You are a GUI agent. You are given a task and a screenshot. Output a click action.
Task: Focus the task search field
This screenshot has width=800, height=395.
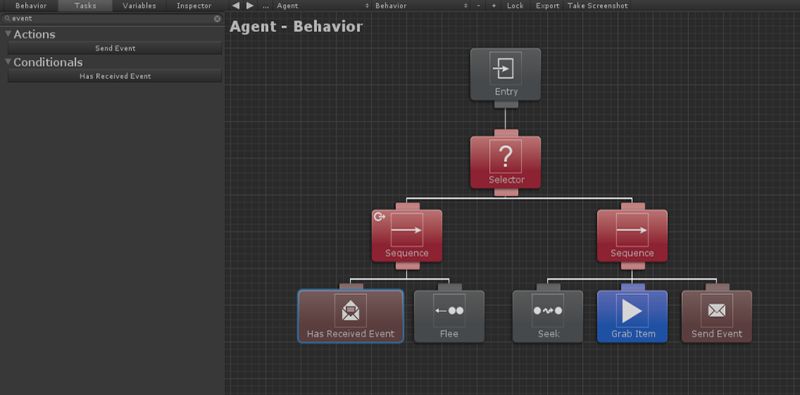112,18
